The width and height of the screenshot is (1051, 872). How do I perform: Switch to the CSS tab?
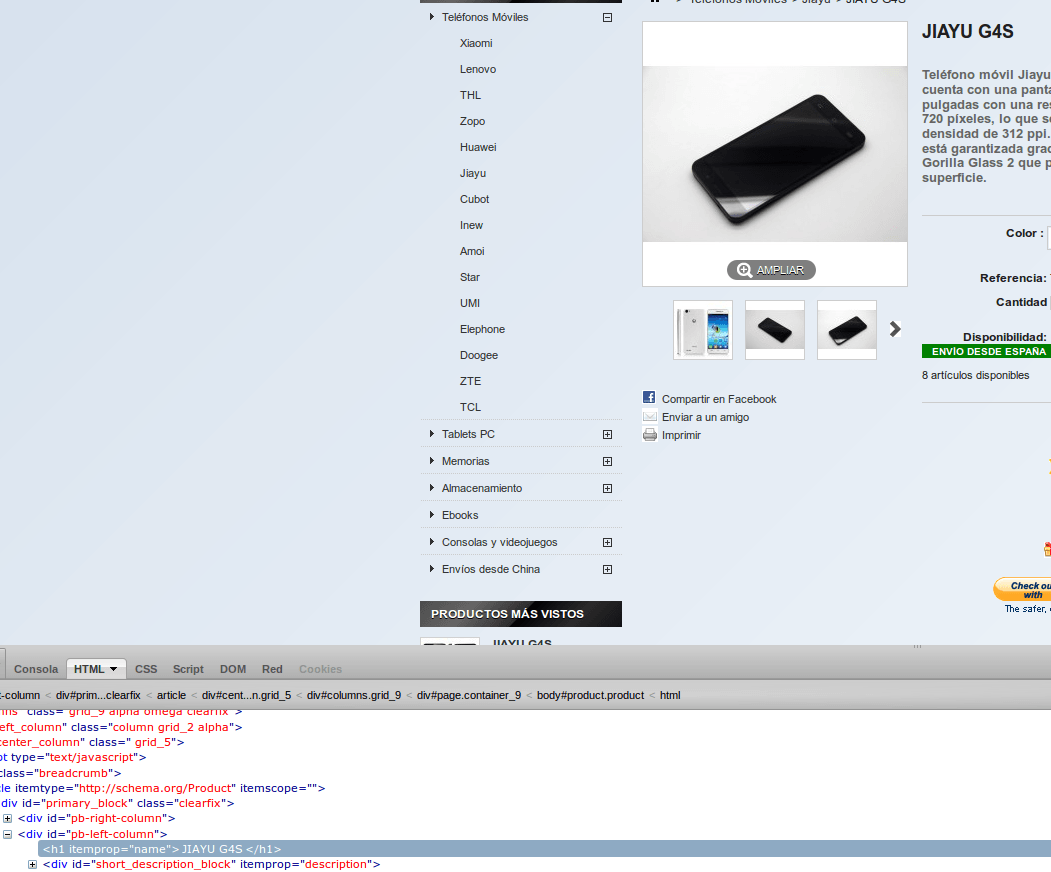click(x=146, y=669)
